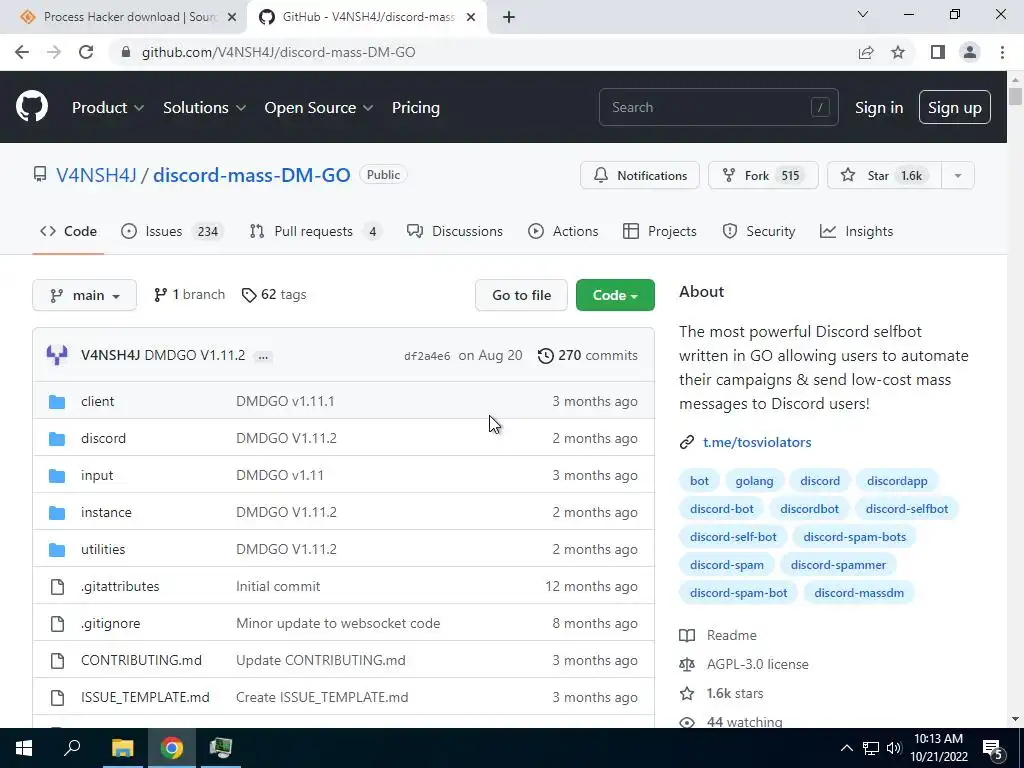
Task: Click the V4NSH4J commit author avatar
Action: pyautogui.click(x=57, y=355)
